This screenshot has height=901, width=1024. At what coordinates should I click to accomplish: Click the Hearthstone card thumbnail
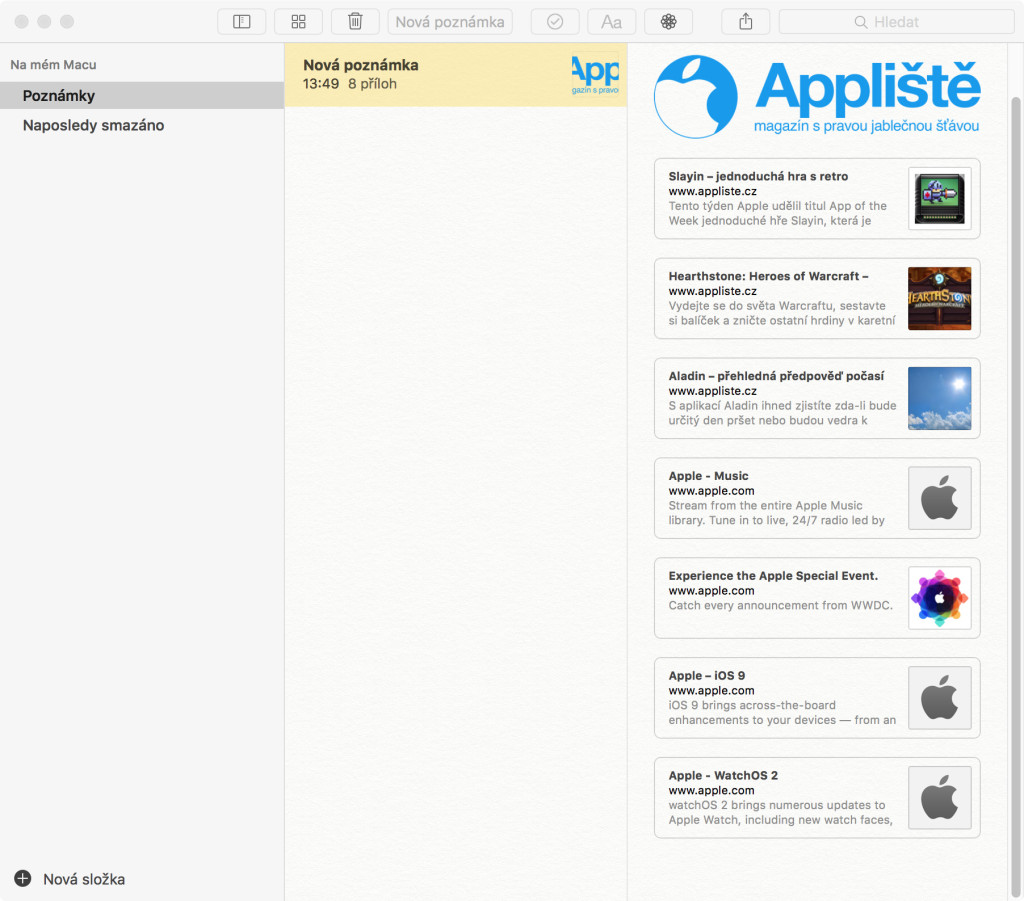click(x=939, y=298)
